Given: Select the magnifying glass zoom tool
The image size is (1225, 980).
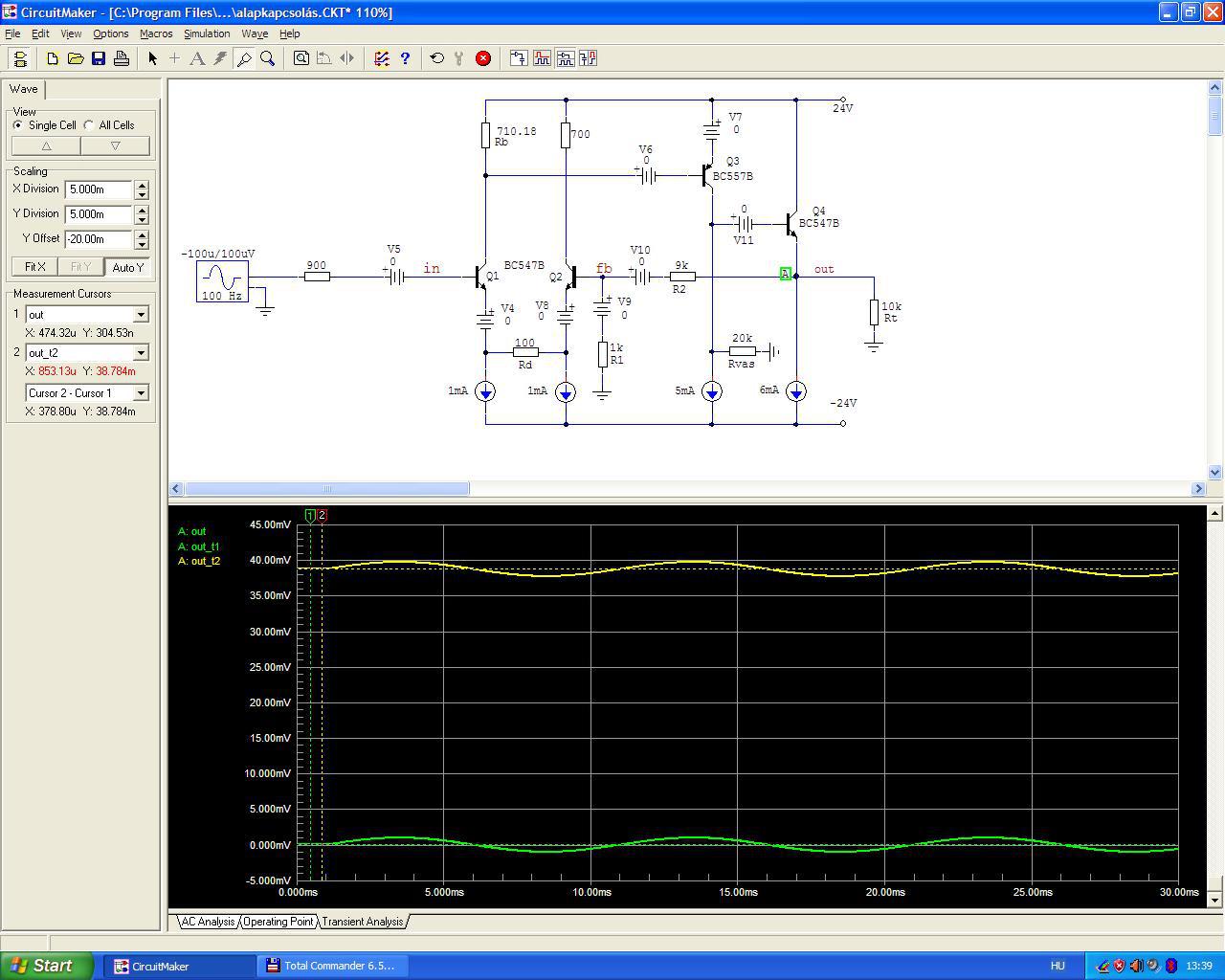Looking at the screenshot, I should click(268, 58).
